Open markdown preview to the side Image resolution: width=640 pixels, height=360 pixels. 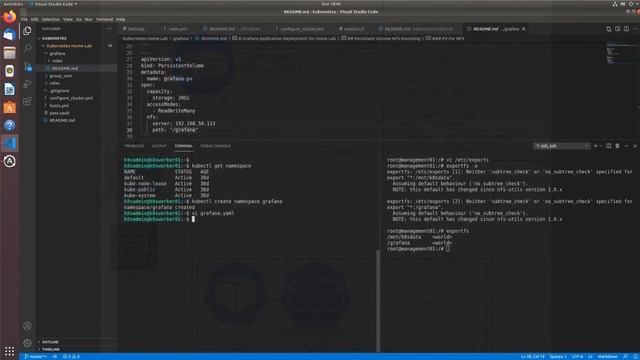coord(618,29)
